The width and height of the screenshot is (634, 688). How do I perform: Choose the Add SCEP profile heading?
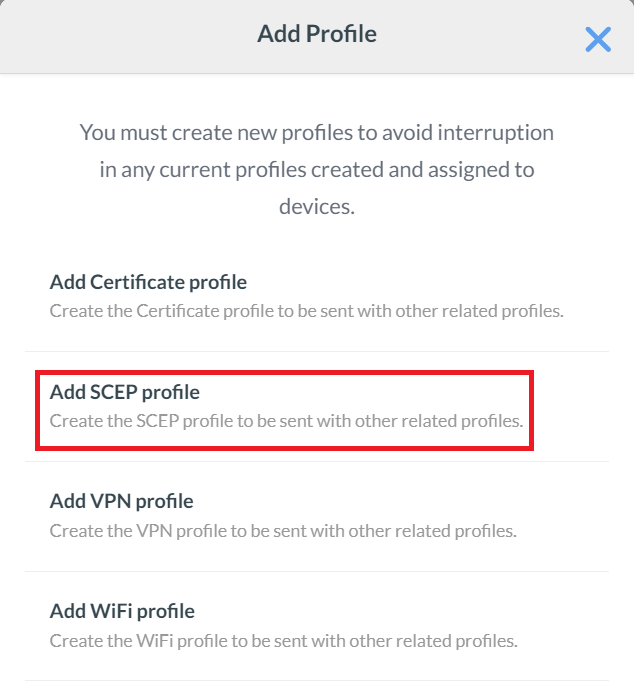(125, 392)
